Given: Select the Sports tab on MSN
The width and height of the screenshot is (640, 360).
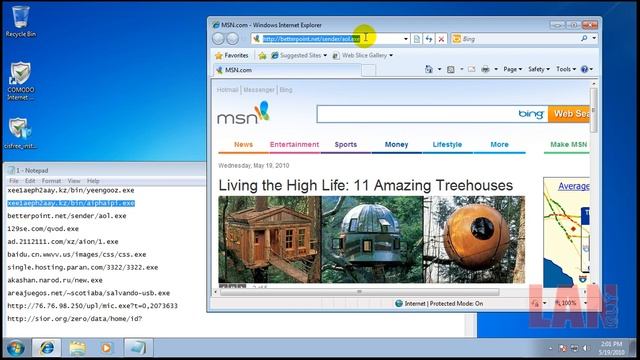Looking at the screenshot, I should tap(346, 144).
